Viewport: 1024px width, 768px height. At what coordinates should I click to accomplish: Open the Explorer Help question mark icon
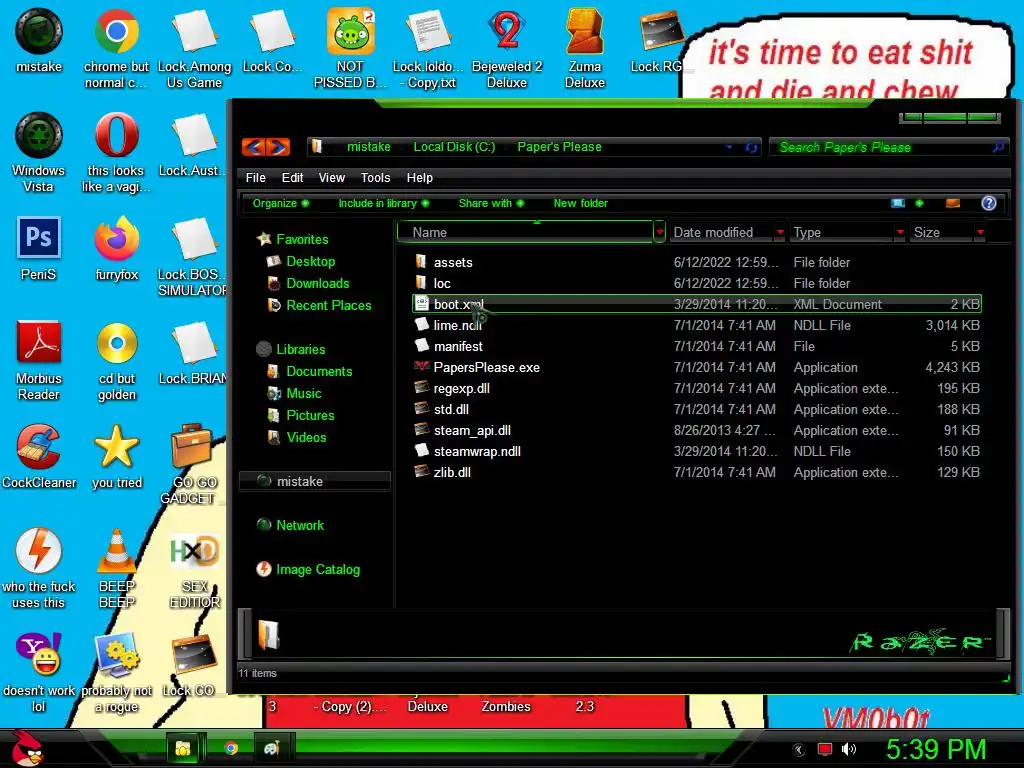pyautogui.click(x=989, y=203)
